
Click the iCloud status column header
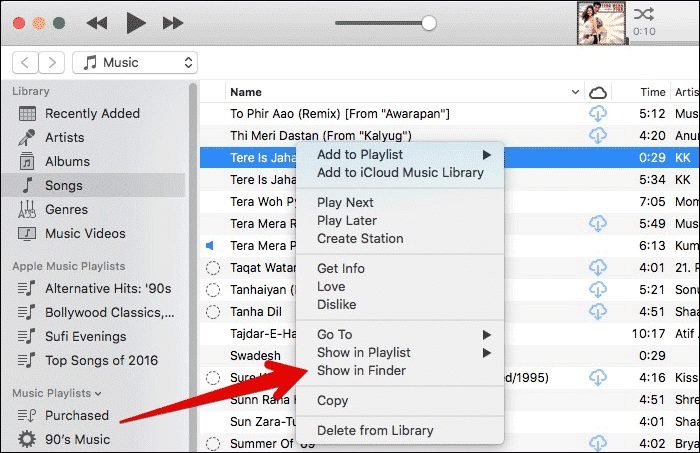click(x=598, y=92)
